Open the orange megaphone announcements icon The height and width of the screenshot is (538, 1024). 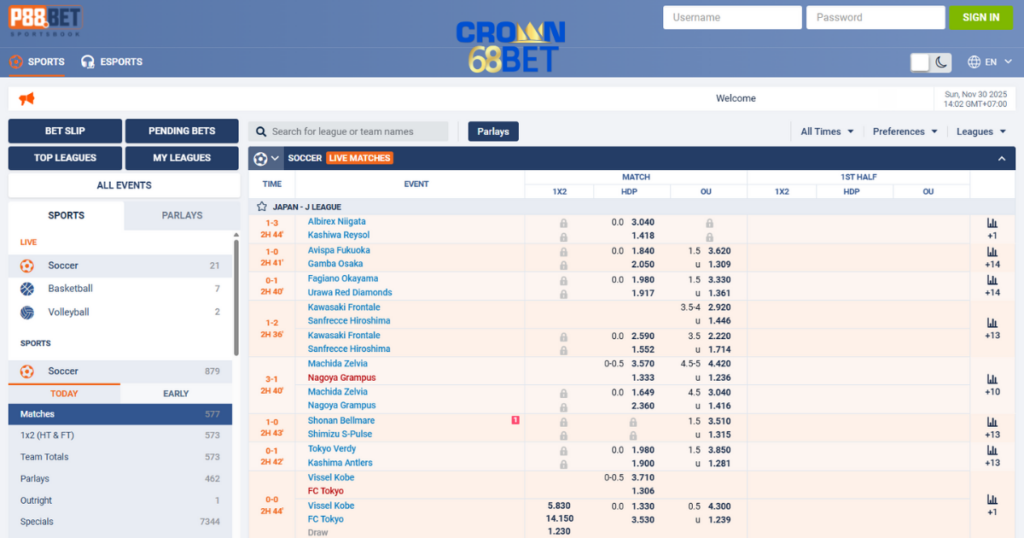point(27,99)
